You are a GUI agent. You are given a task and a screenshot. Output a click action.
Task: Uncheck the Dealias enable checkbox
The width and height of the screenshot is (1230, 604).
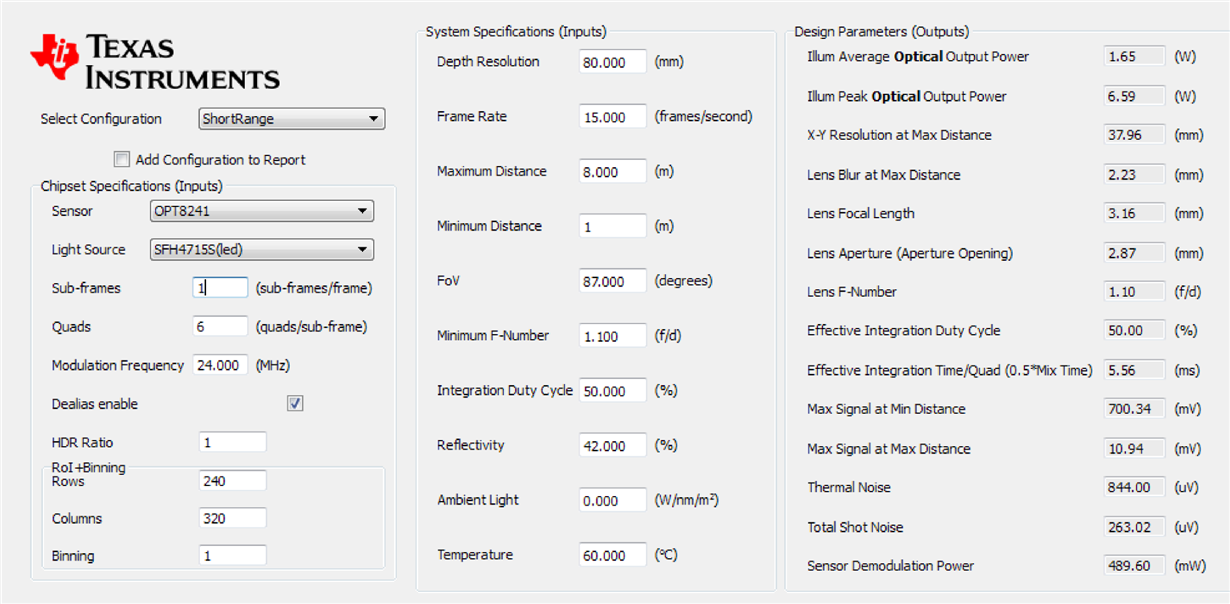pos(295,404)
